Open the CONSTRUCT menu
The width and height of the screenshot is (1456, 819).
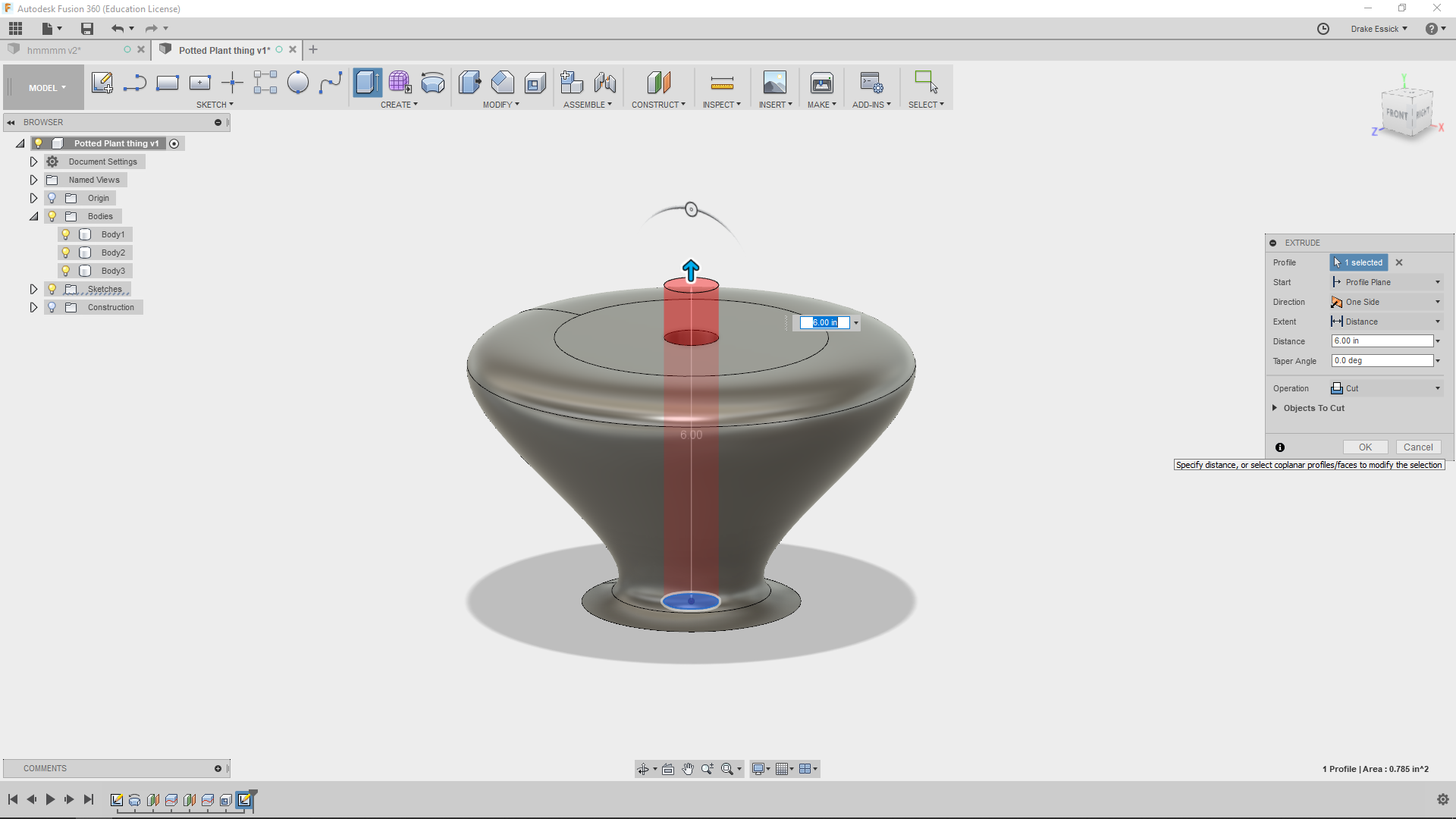click(x=658, y=105)
